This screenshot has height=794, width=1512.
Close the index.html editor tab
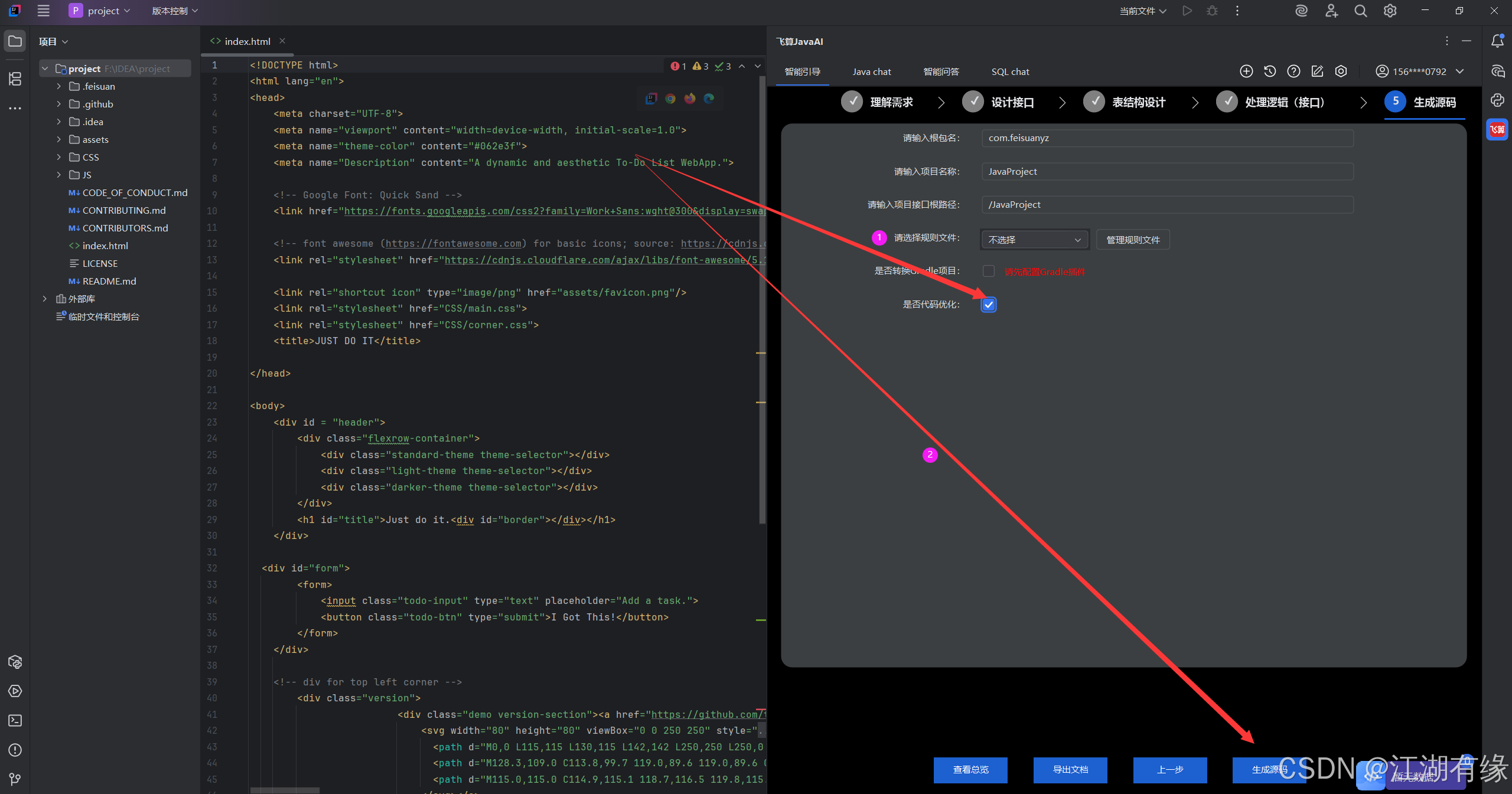[x=282, y=41]
